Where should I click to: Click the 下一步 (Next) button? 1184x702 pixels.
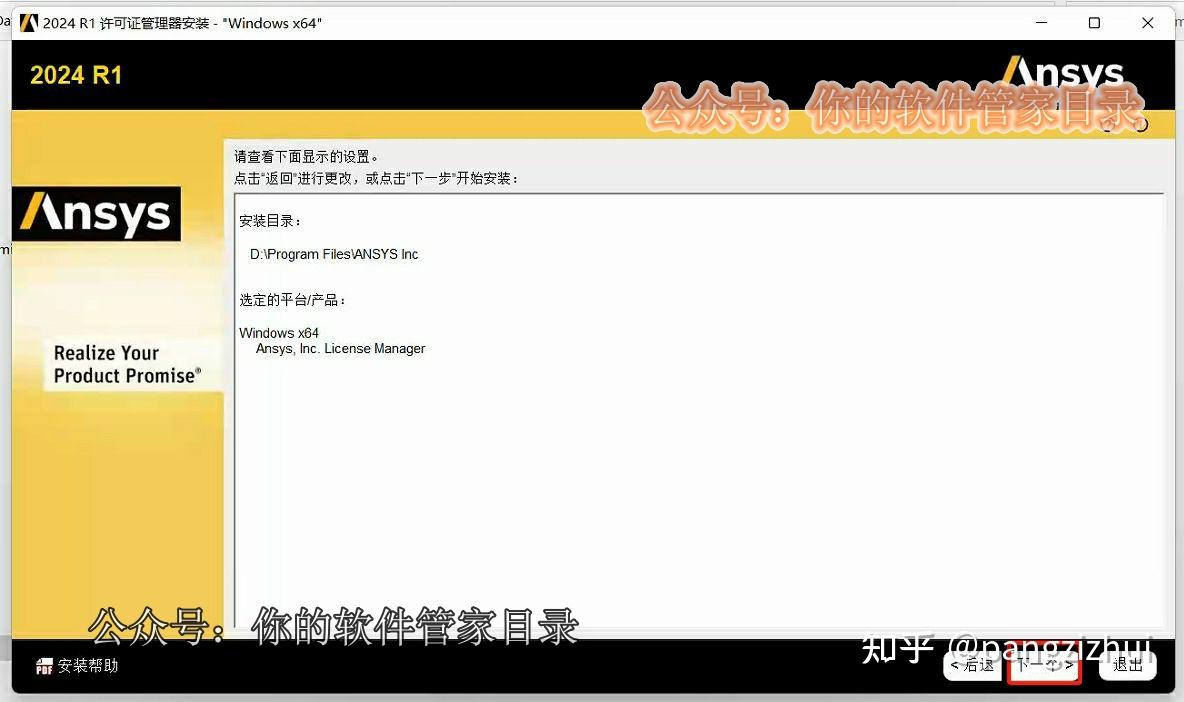click(x=1043, y=666)
